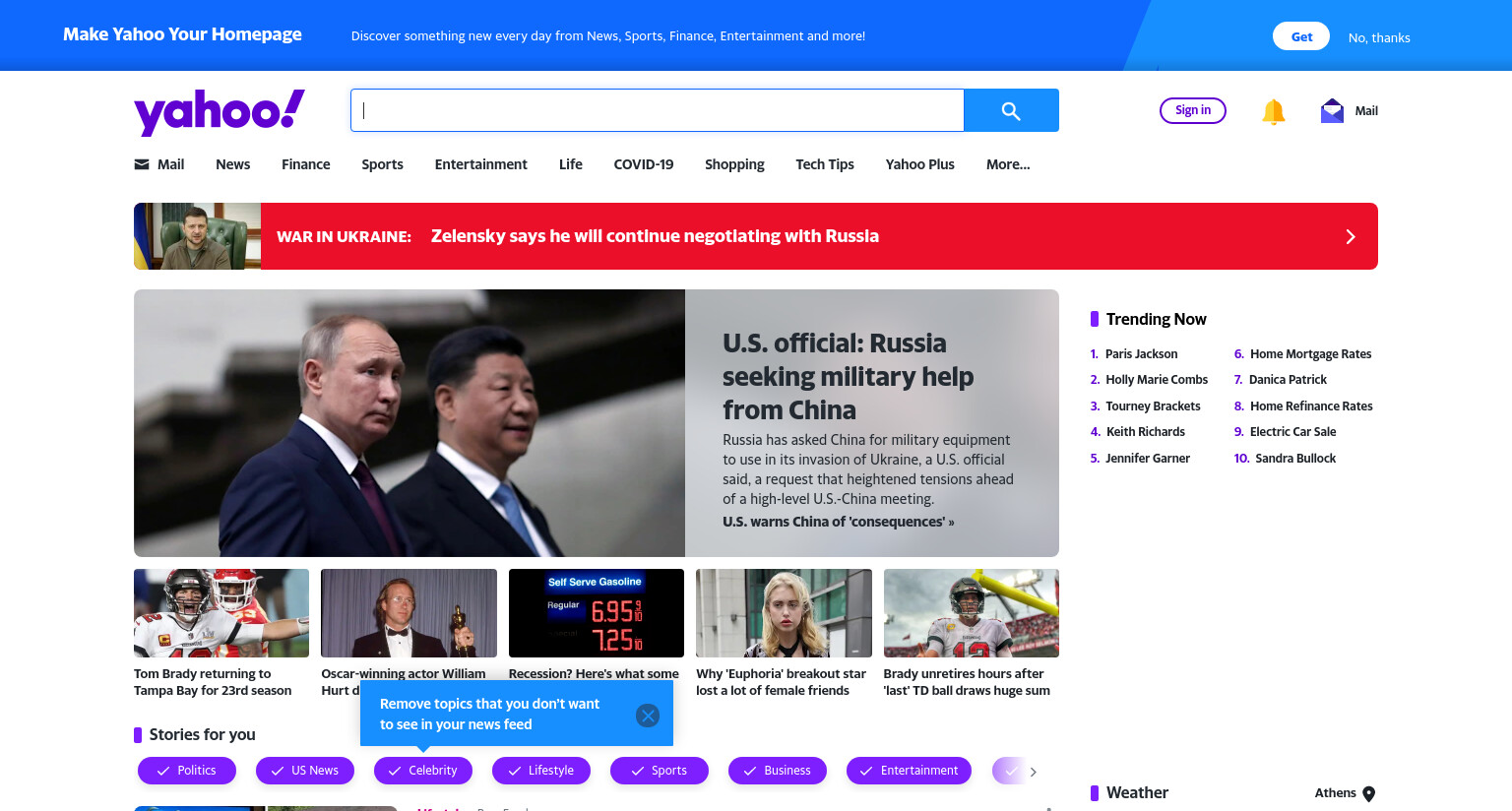The image size is (1512, 811).
Task: Open Shopping navigation item
Action: point(734,164)
